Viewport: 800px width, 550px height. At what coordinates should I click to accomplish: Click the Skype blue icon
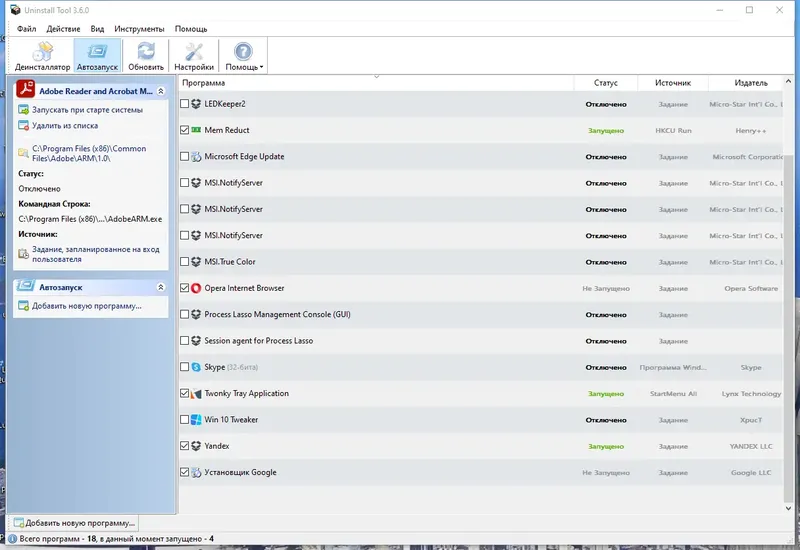click(x=196, y=367)
